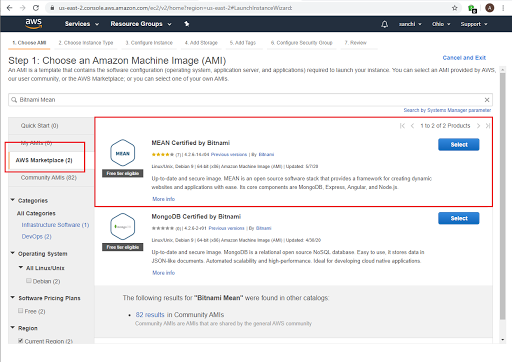This screenshot has width=512, height=362.
Task: Open the browser profile avatar
Action: [x=489, y=8]
